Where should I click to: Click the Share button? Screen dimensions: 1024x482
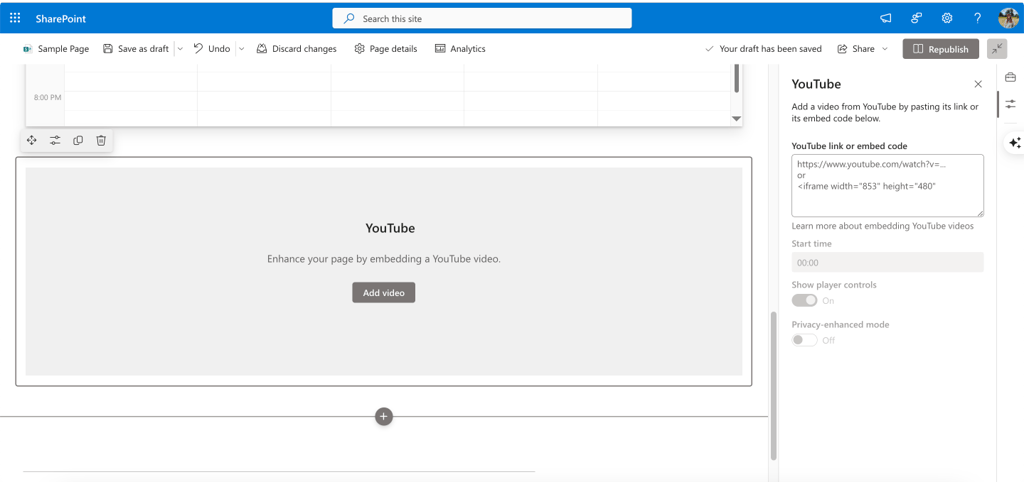coord(856,49)
